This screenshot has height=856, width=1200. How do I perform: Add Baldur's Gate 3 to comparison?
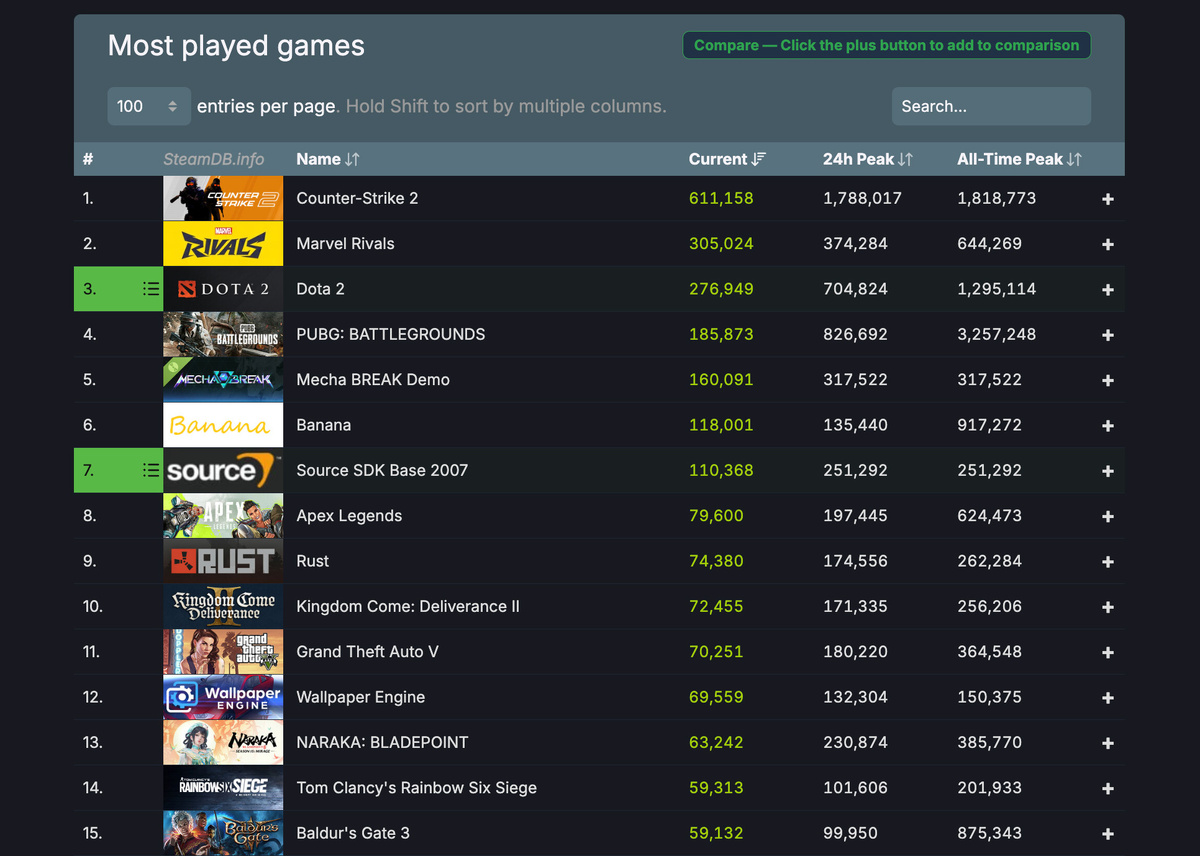pos(1107,834)
